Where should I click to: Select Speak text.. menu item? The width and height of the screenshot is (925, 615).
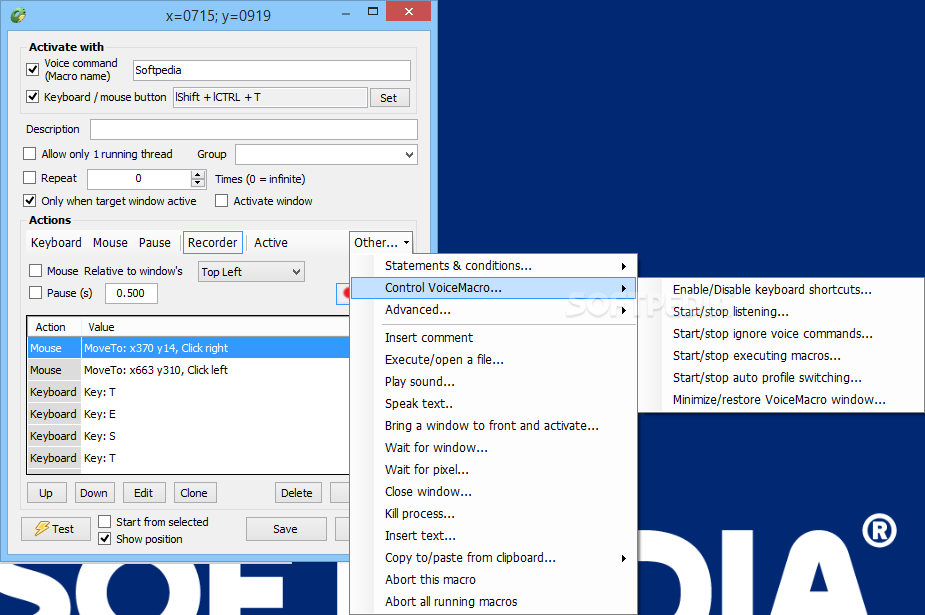494,404
